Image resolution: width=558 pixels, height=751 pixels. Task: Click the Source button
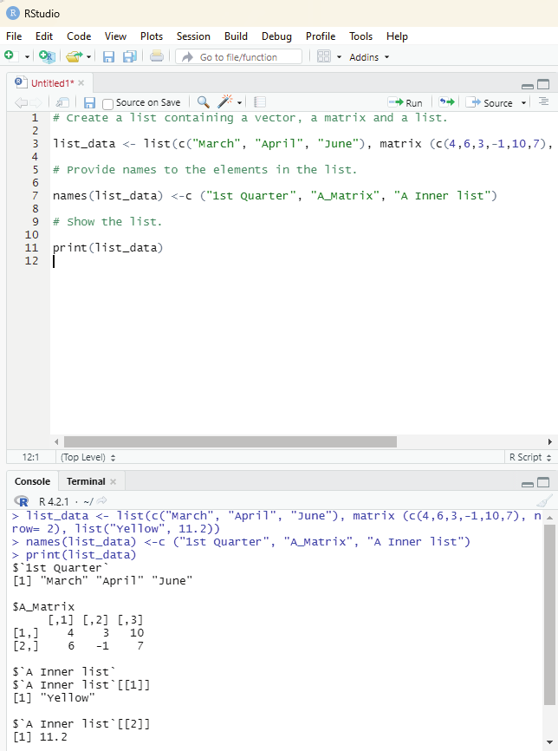point(491,103)
